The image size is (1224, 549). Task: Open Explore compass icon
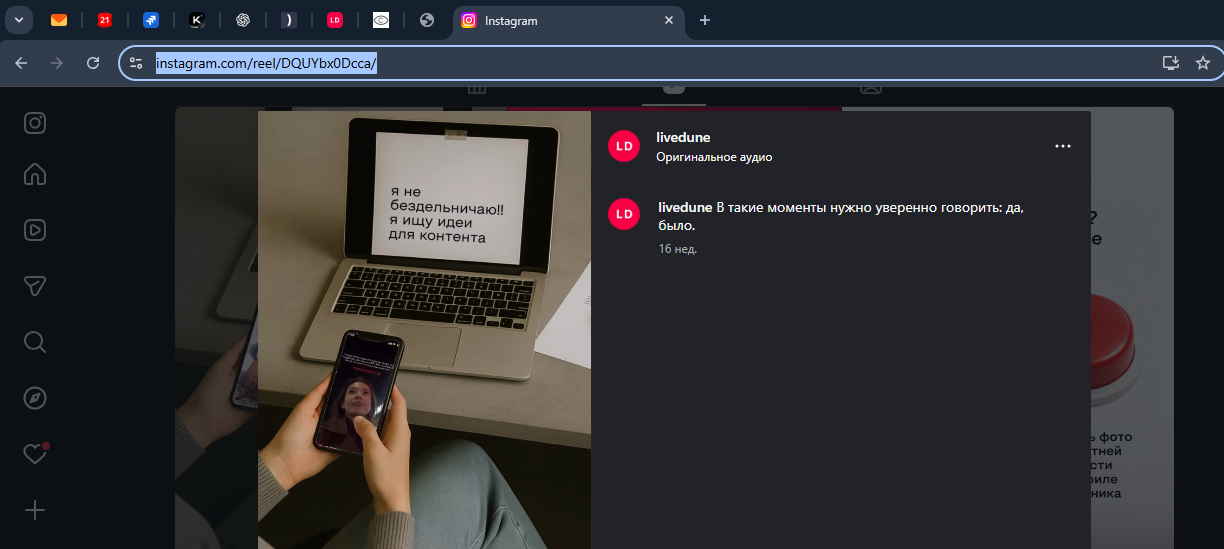pyautogui.click(x=35, y=398)
